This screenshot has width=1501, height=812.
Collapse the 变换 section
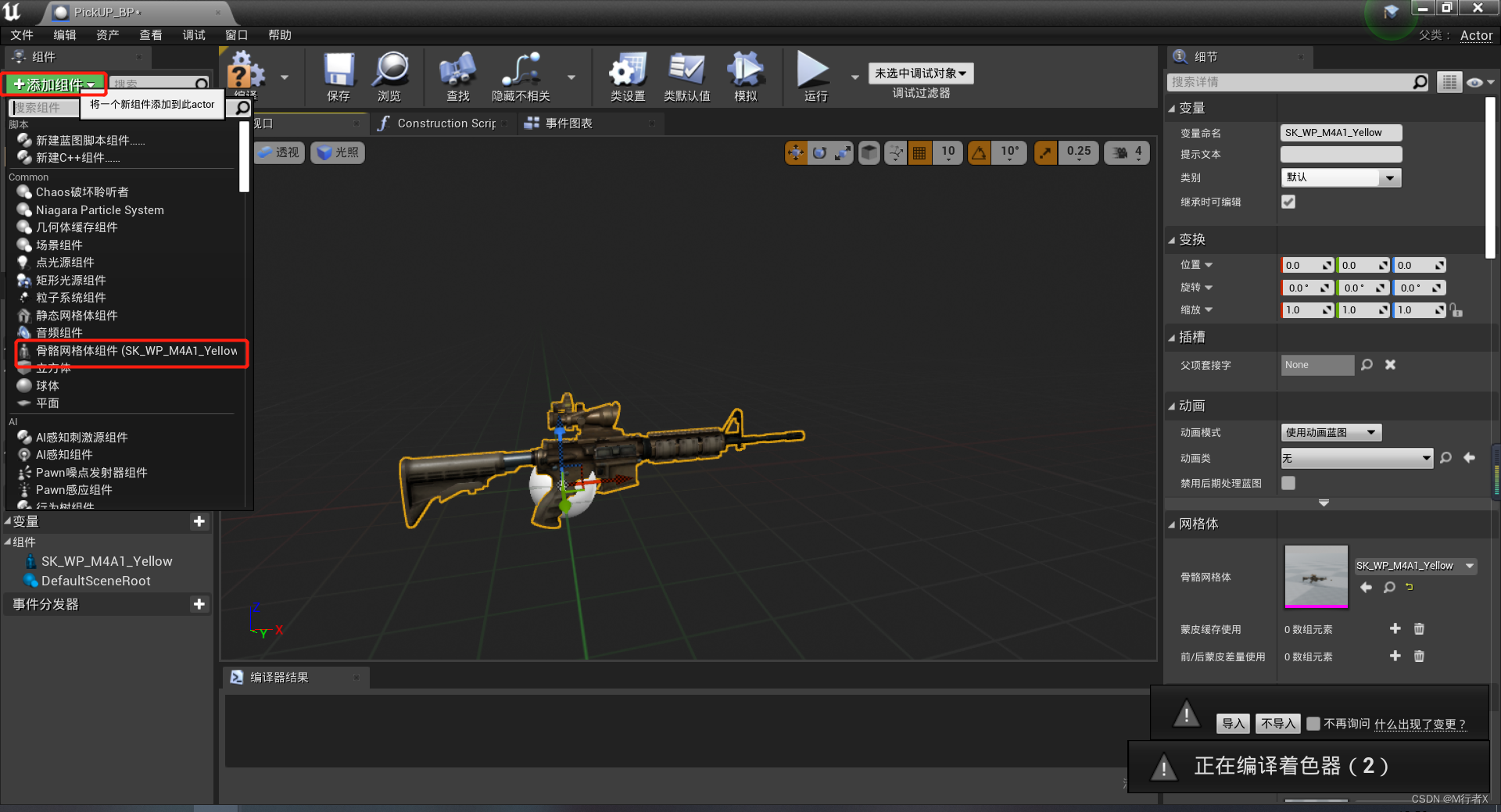(x=1172, y=240)
